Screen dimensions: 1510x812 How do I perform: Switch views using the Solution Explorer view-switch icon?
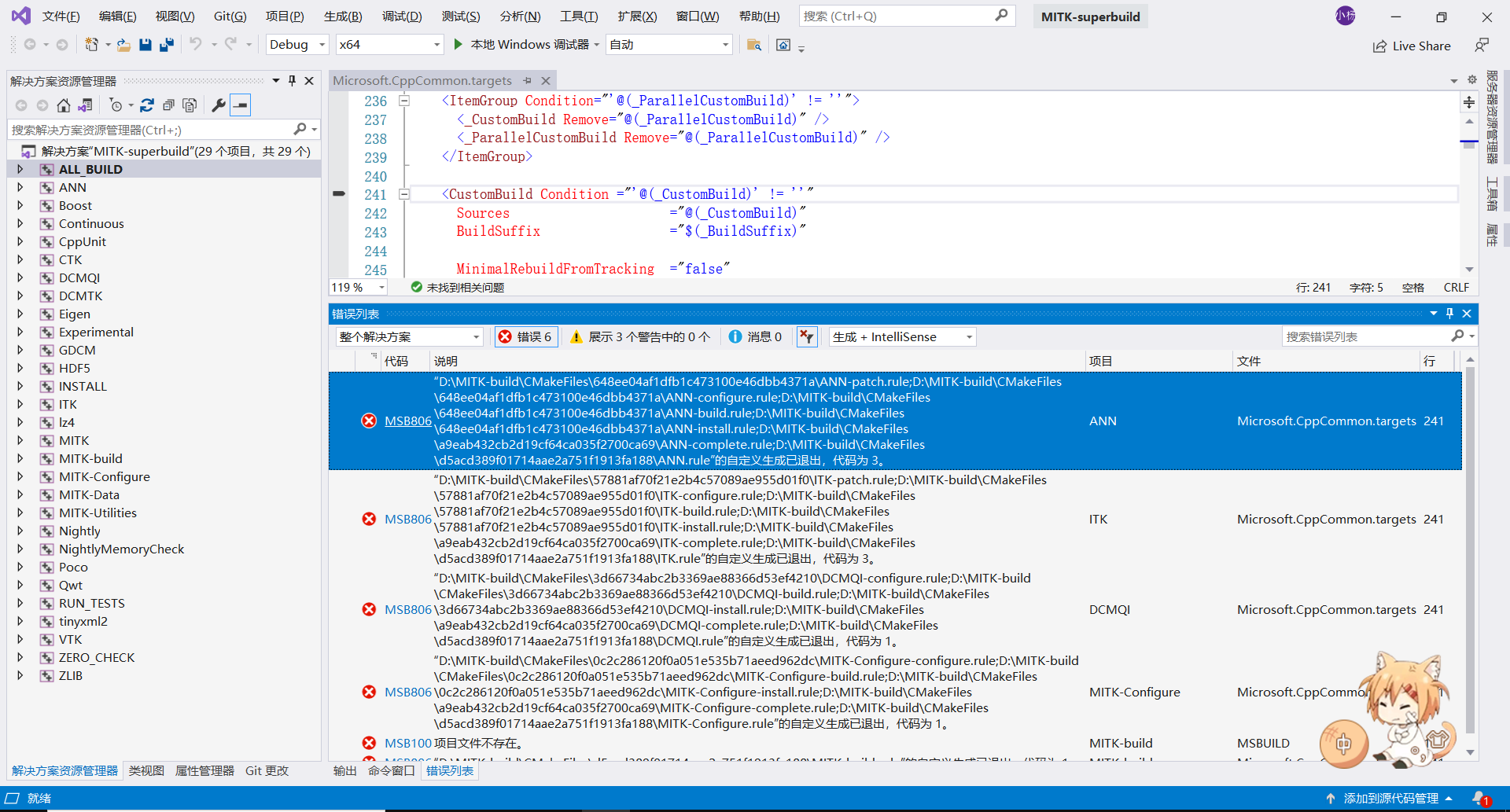pyautogui.click(x=85, y=105)
